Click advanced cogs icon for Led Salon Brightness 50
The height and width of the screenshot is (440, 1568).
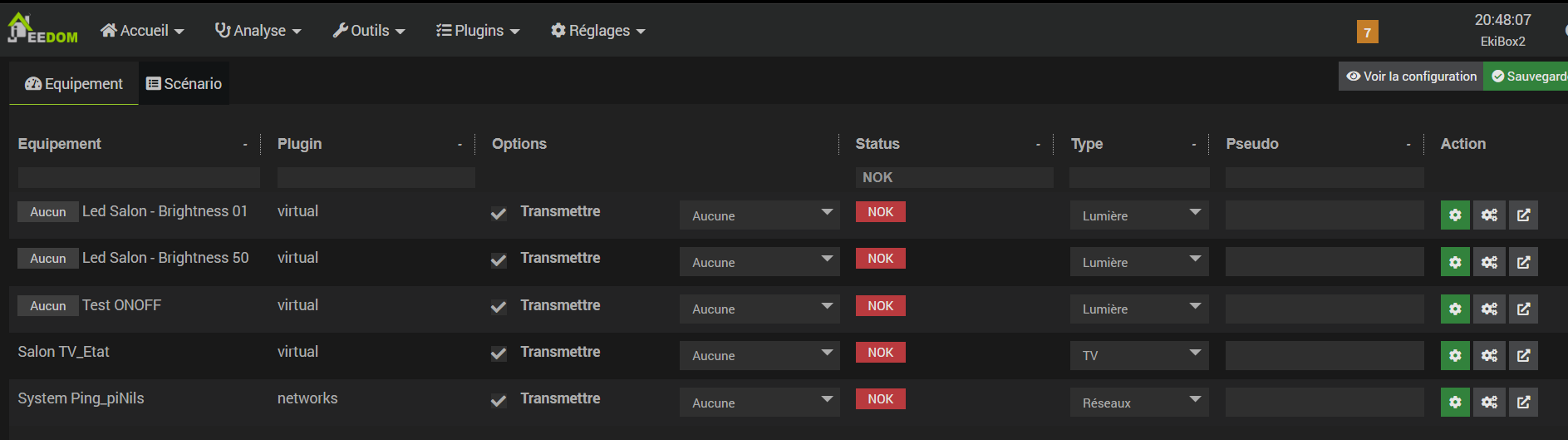coord(1489,262)
